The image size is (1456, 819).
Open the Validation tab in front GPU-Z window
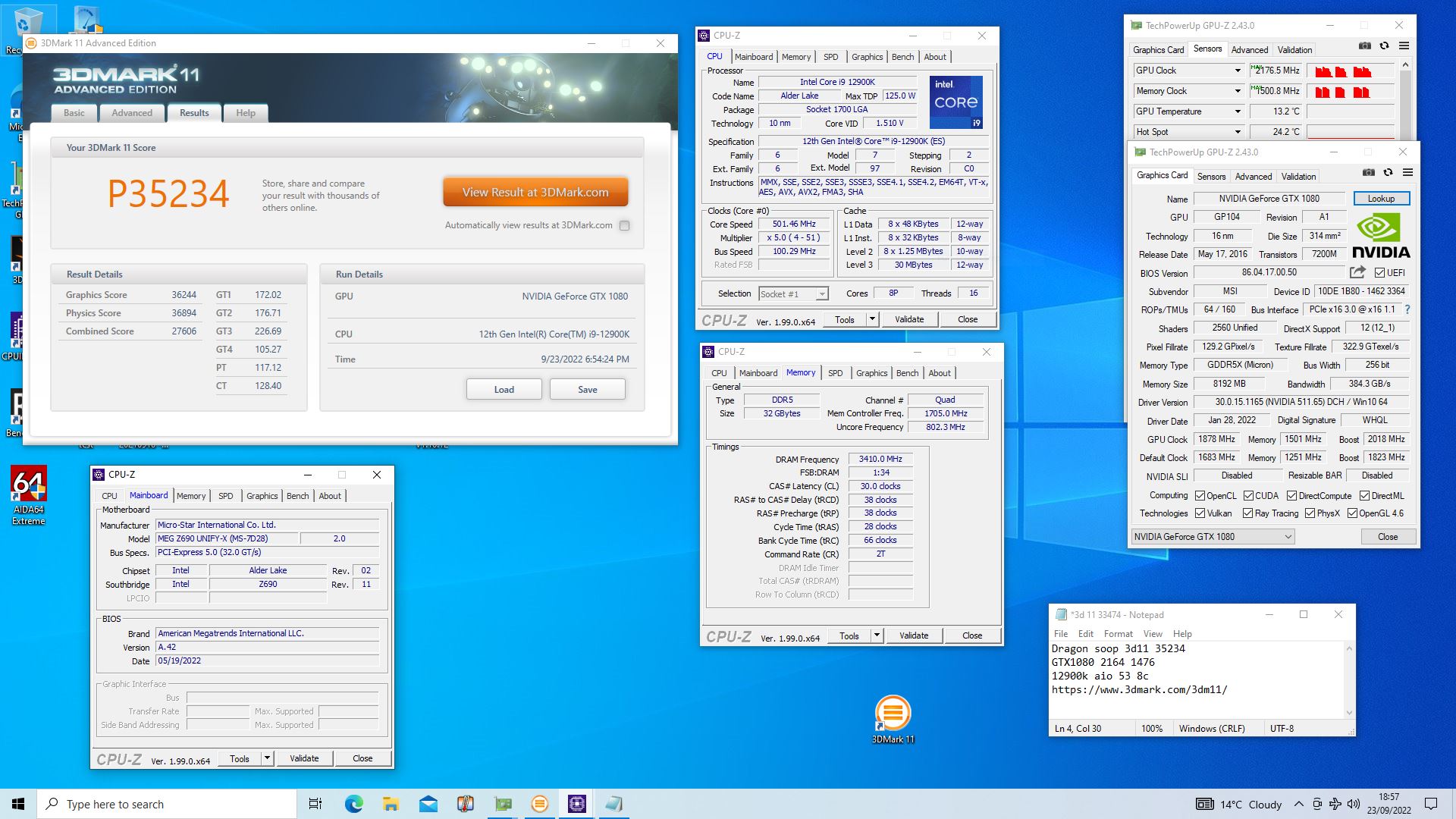point(1298,177)
